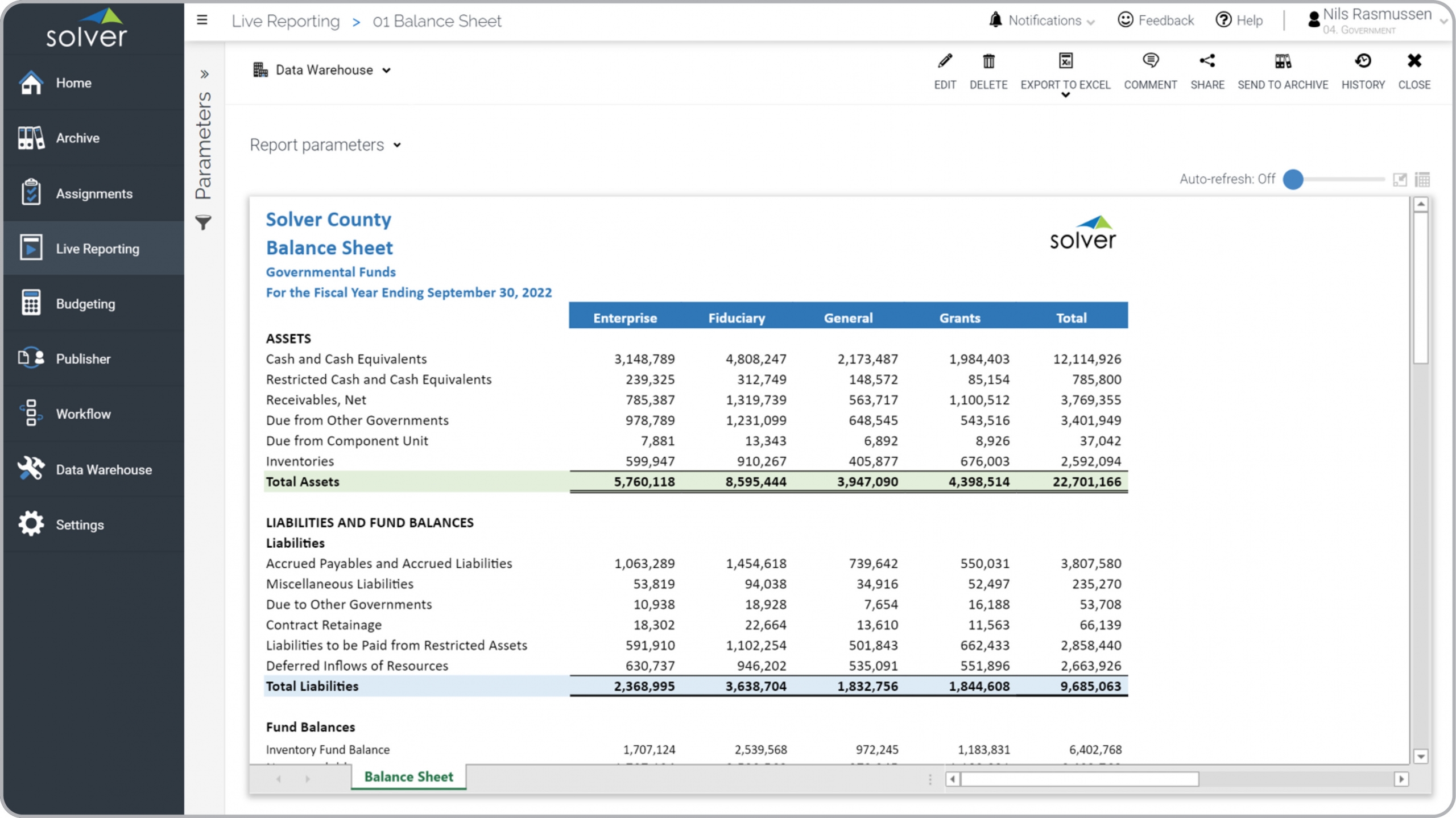1456x818 pixels.
Task: Click the Edit pencil icon
Action: [945, 61]
